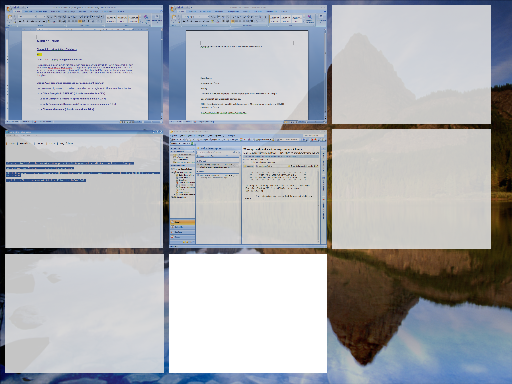Screen dimensions: 512x384
Task: Switch to desktop with blue selected text window
Action: tap(84, 189)
